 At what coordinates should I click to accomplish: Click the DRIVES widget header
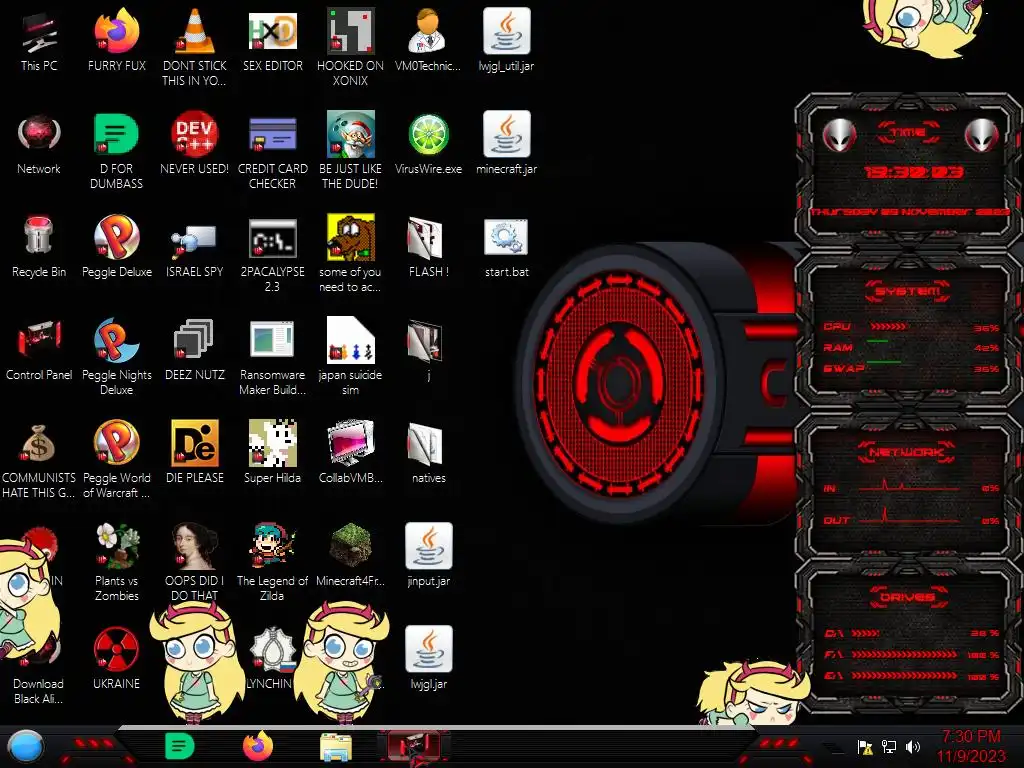907,598
